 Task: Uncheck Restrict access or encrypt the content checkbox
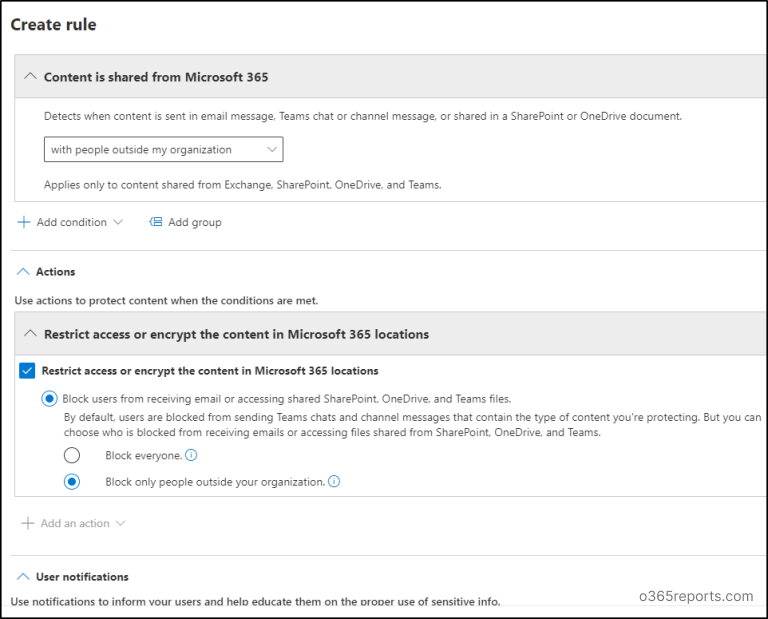click(x=27, y=371)
